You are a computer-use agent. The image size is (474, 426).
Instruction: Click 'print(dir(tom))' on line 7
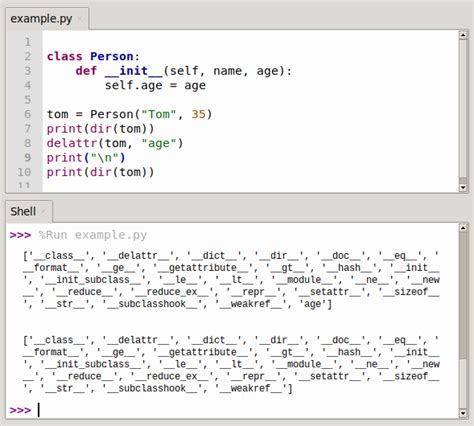click(x=100, y=129)
